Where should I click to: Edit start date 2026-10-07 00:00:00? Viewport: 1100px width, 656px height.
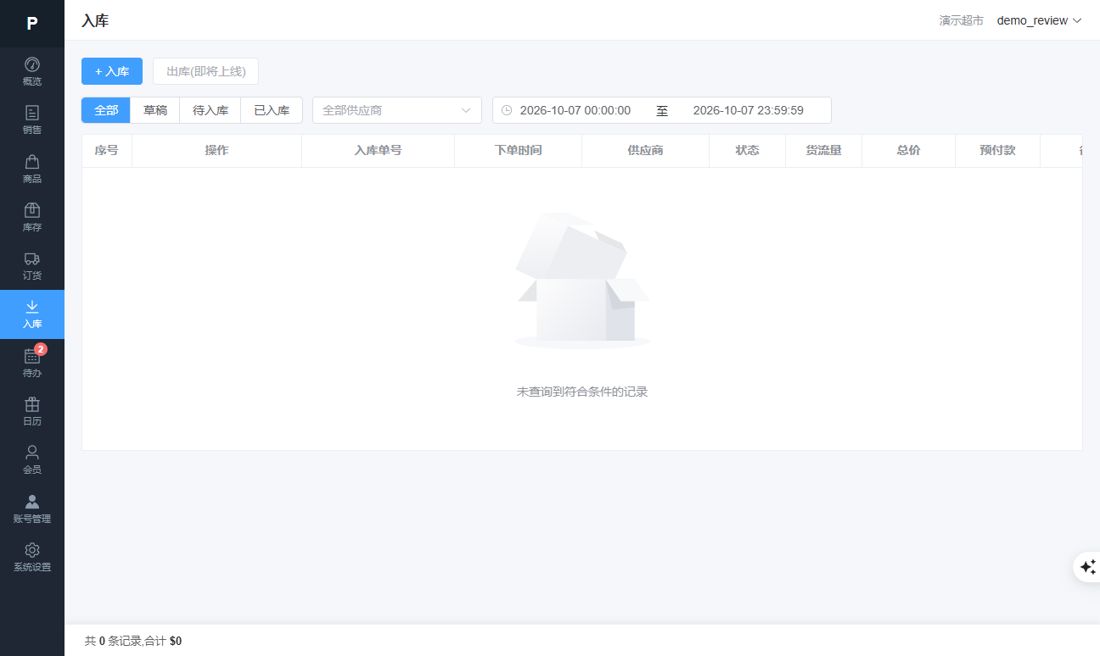[x=575, y=110]
